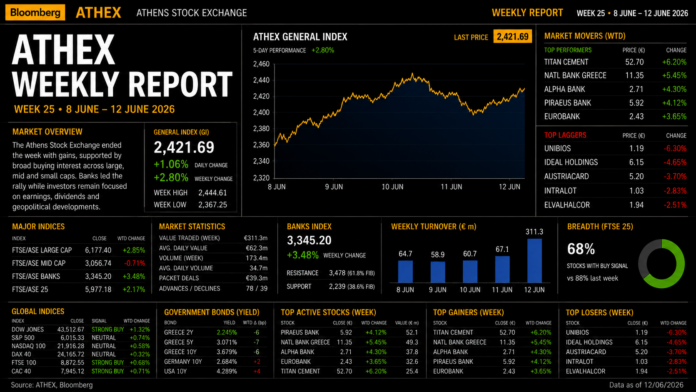Click the 5-DAY PERFORMANCE +2.80% label
The image size is (696, 392).
(x=293, y=51)
